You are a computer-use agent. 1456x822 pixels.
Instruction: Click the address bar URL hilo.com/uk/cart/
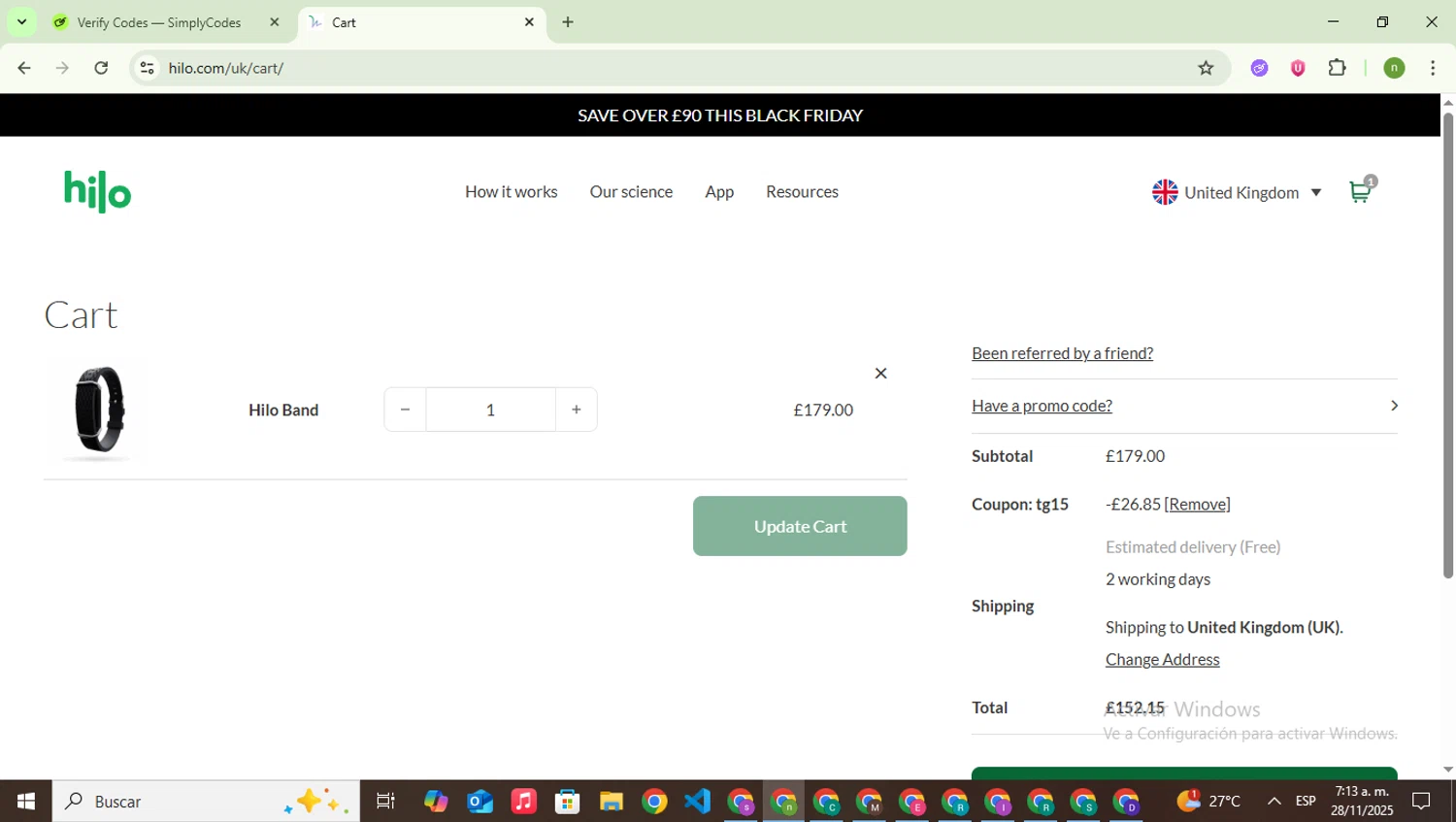click(225, 68)
